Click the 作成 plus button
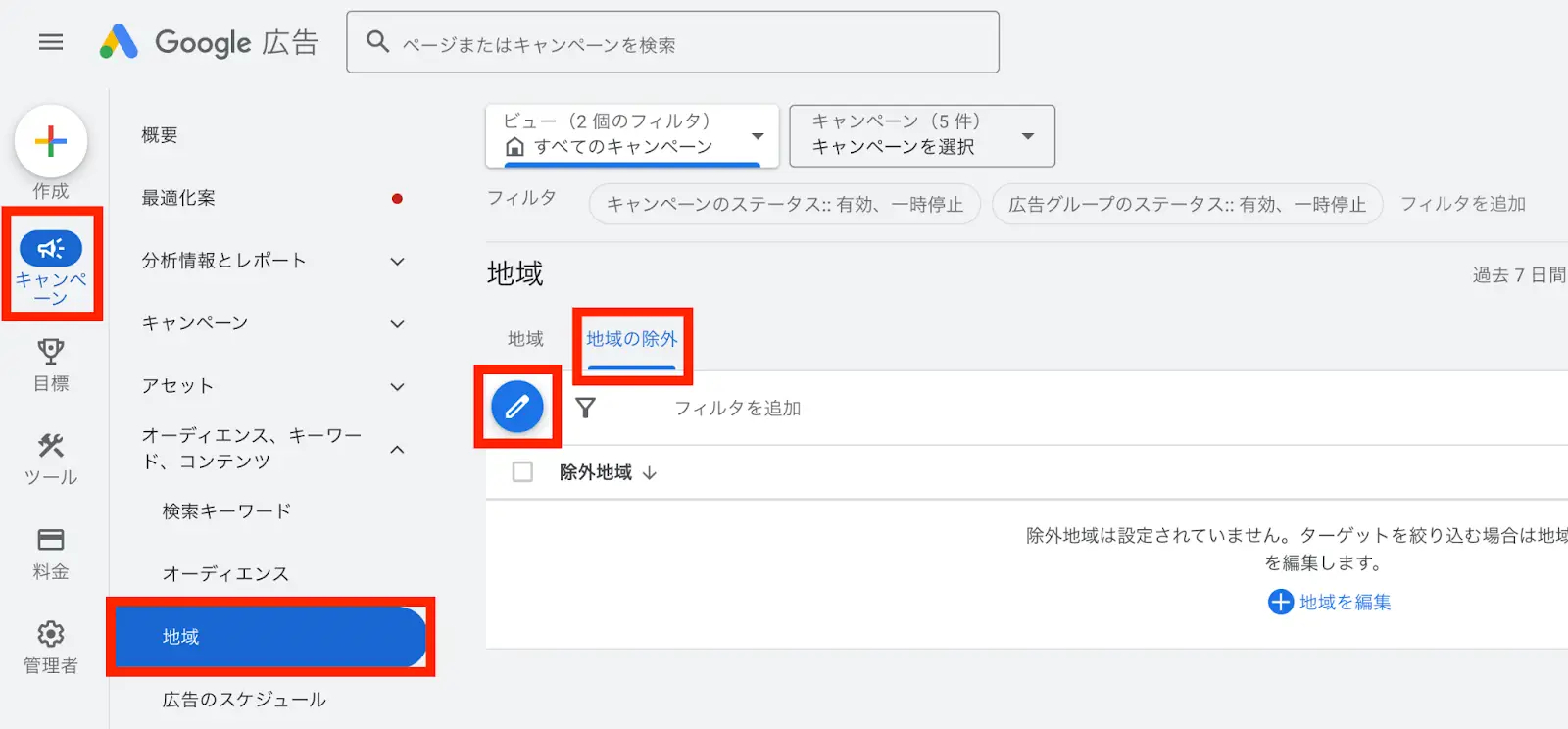1568x729 pixels. [x=51, y=141]
